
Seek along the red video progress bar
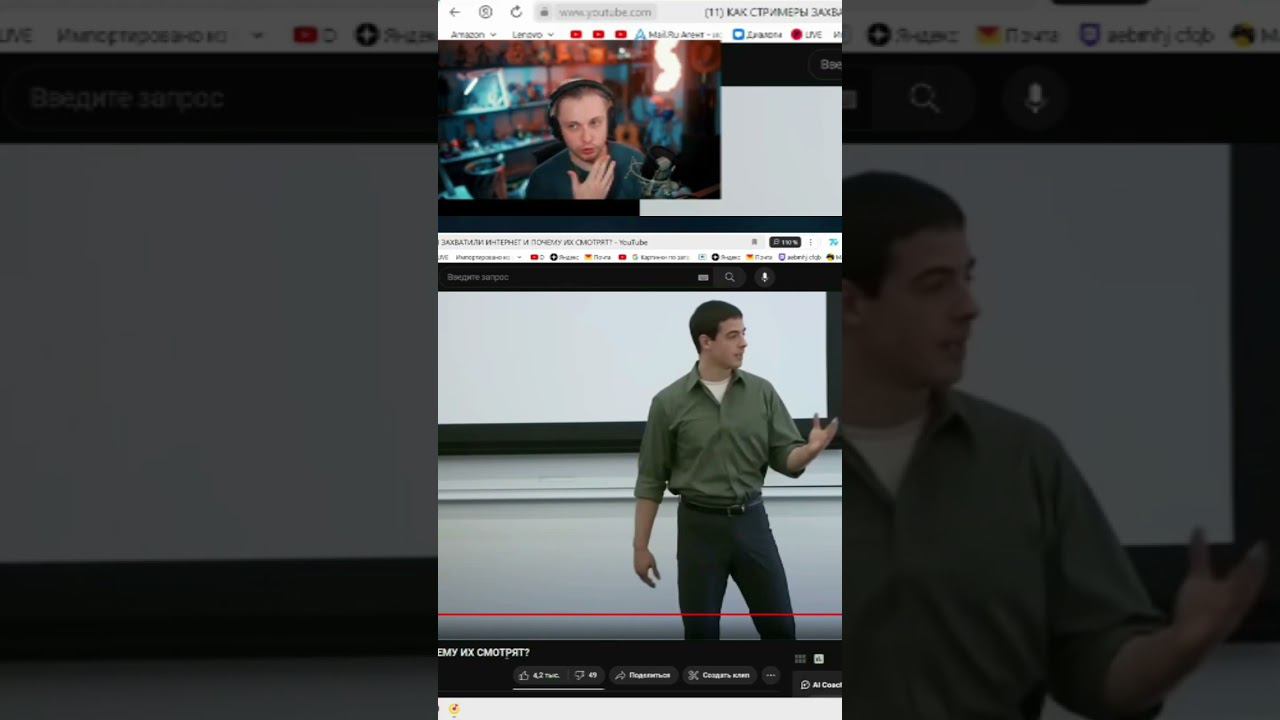[640, 615]
